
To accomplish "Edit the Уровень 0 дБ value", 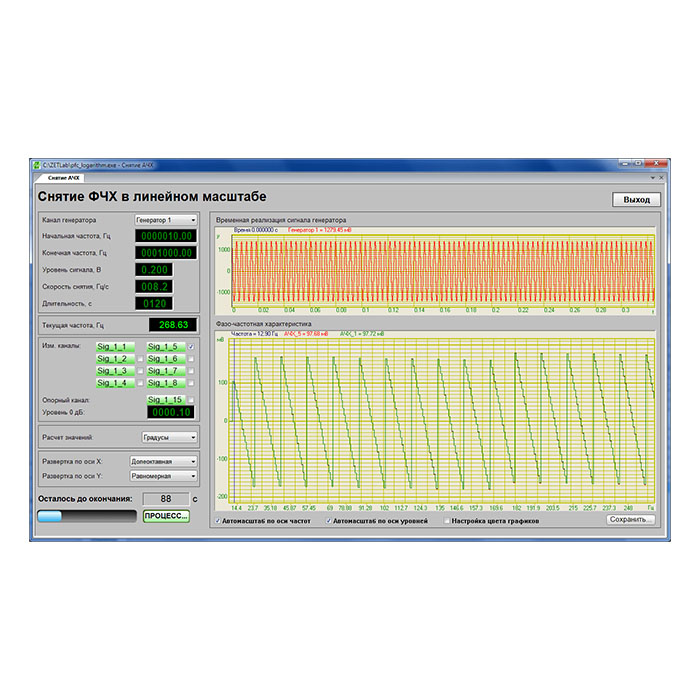I will [x=171, y=412].
